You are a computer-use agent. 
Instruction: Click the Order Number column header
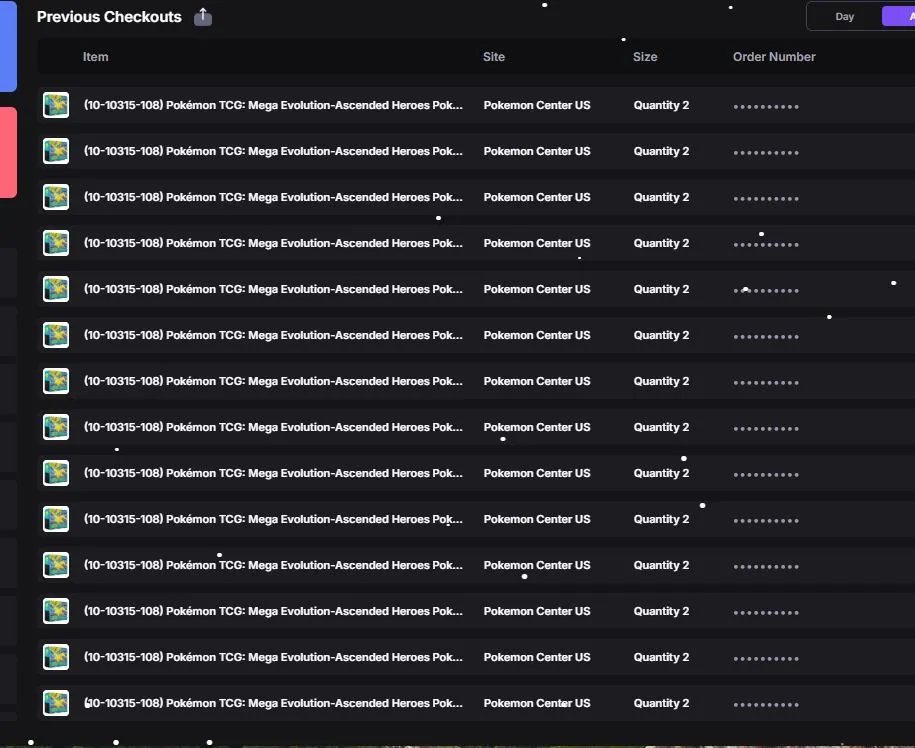tap(774, 57)
